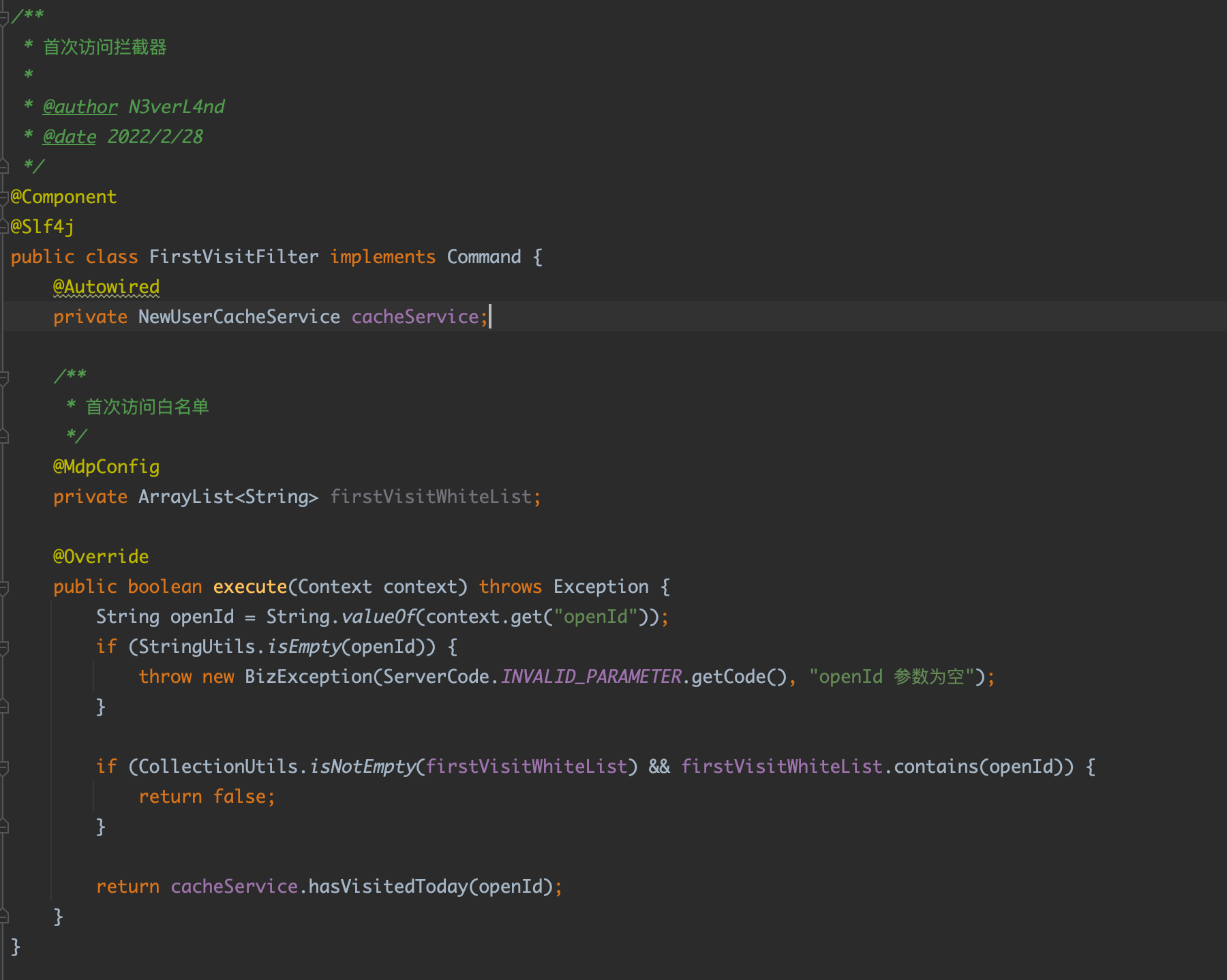1227x980 pixels.
Task: Click the throws keyword
Action: (x=511, y=587)
